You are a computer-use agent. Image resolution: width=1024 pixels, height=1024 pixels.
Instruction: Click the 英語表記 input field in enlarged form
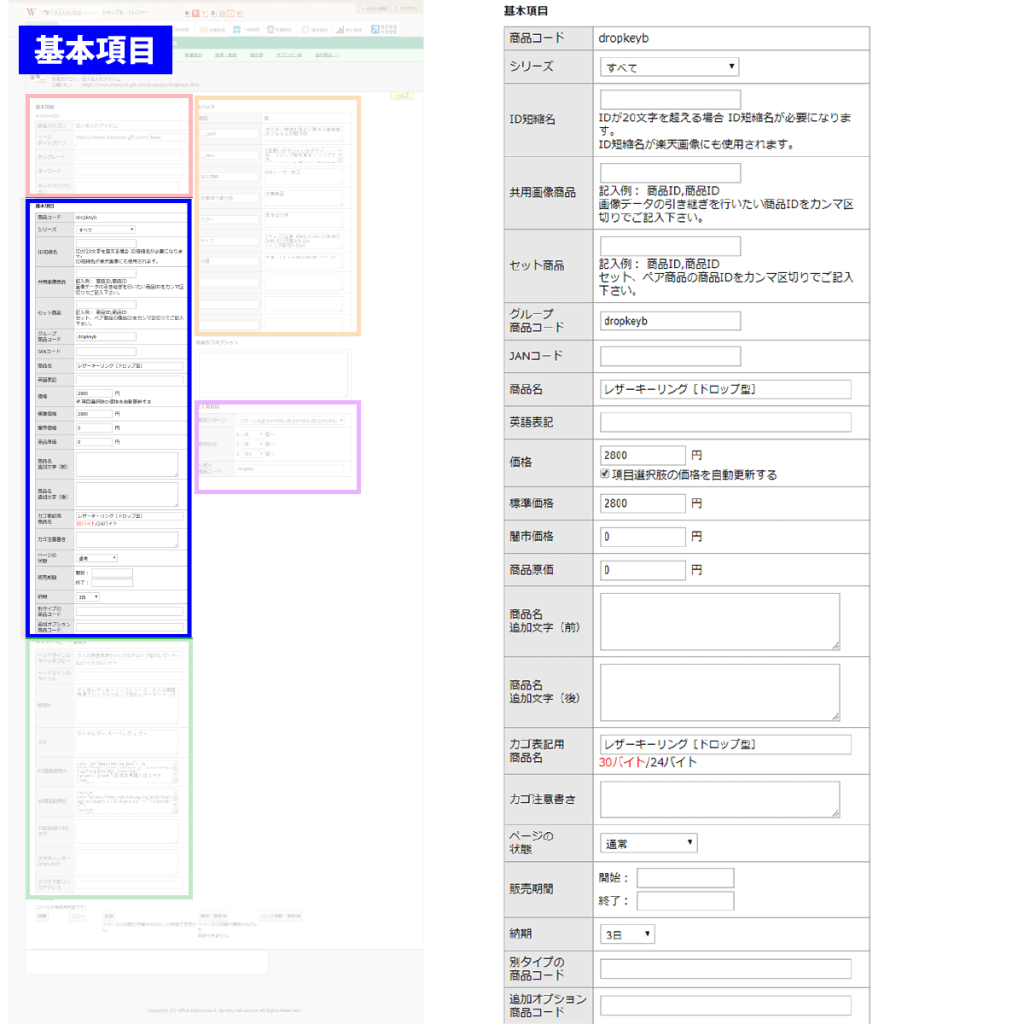click(725, 422)
